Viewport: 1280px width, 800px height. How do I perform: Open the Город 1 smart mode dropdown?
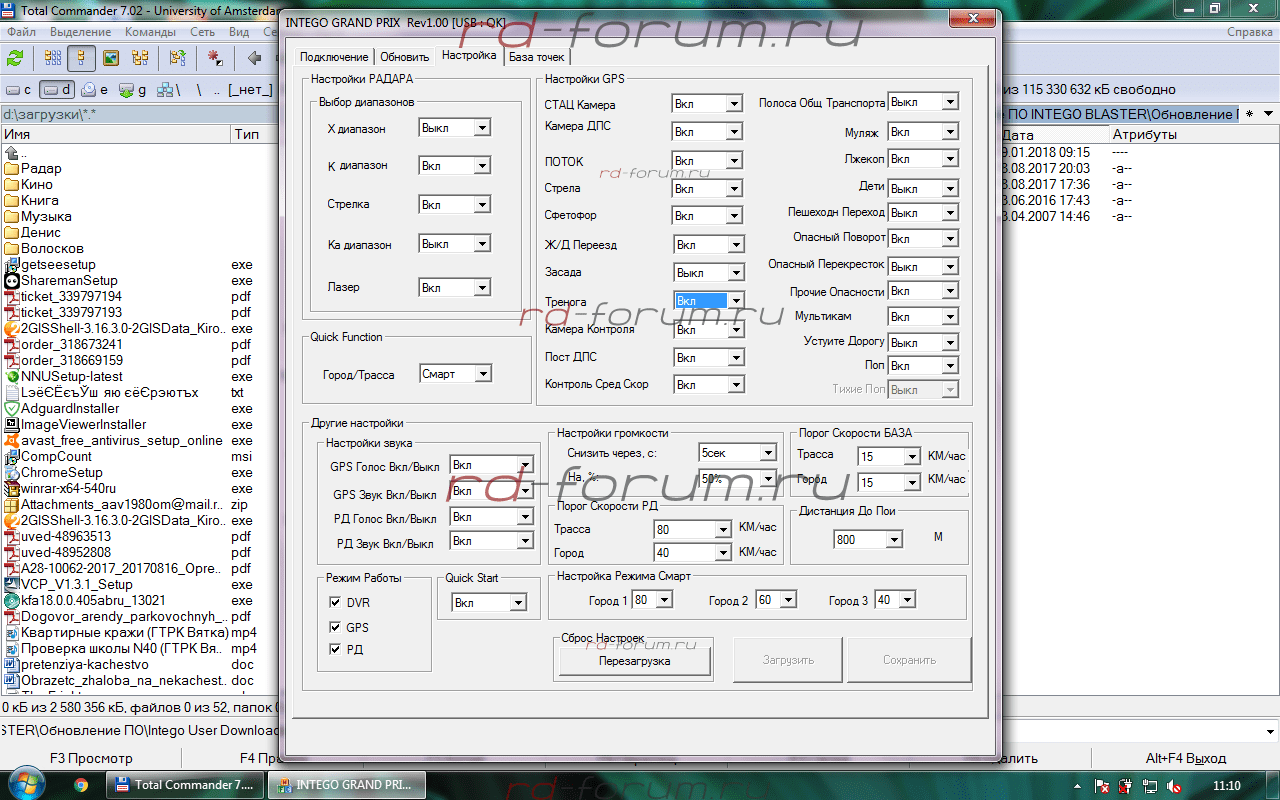pyautogui.click(x=664, y=600)
